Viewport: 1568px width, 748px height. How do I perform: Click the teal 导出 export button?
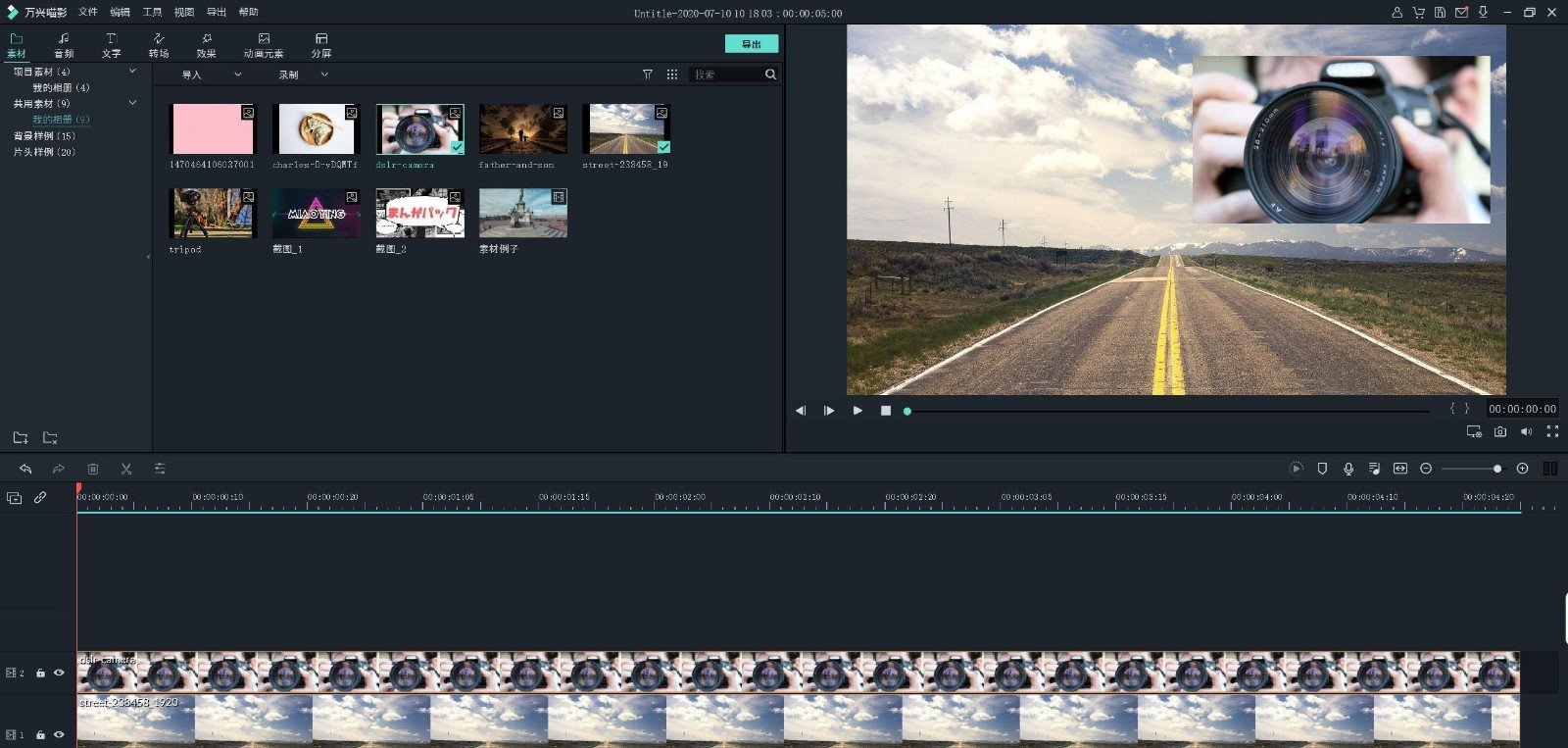click(x=752, y=44)
